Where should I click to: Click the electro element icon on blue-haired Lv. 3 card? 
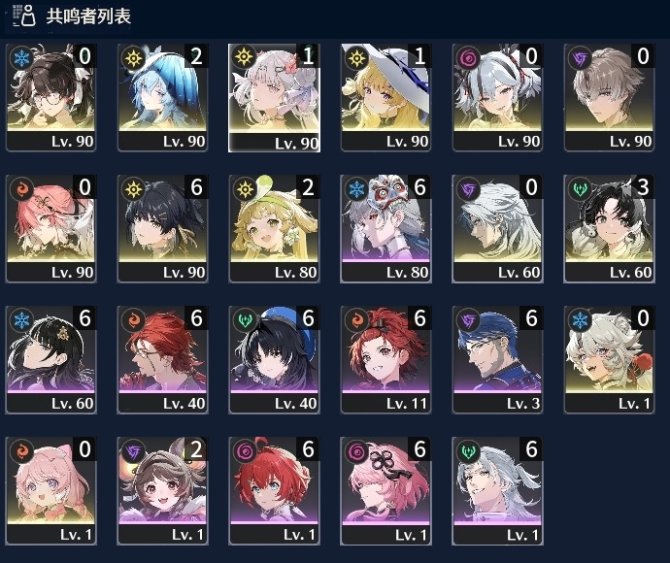point(468,320)
